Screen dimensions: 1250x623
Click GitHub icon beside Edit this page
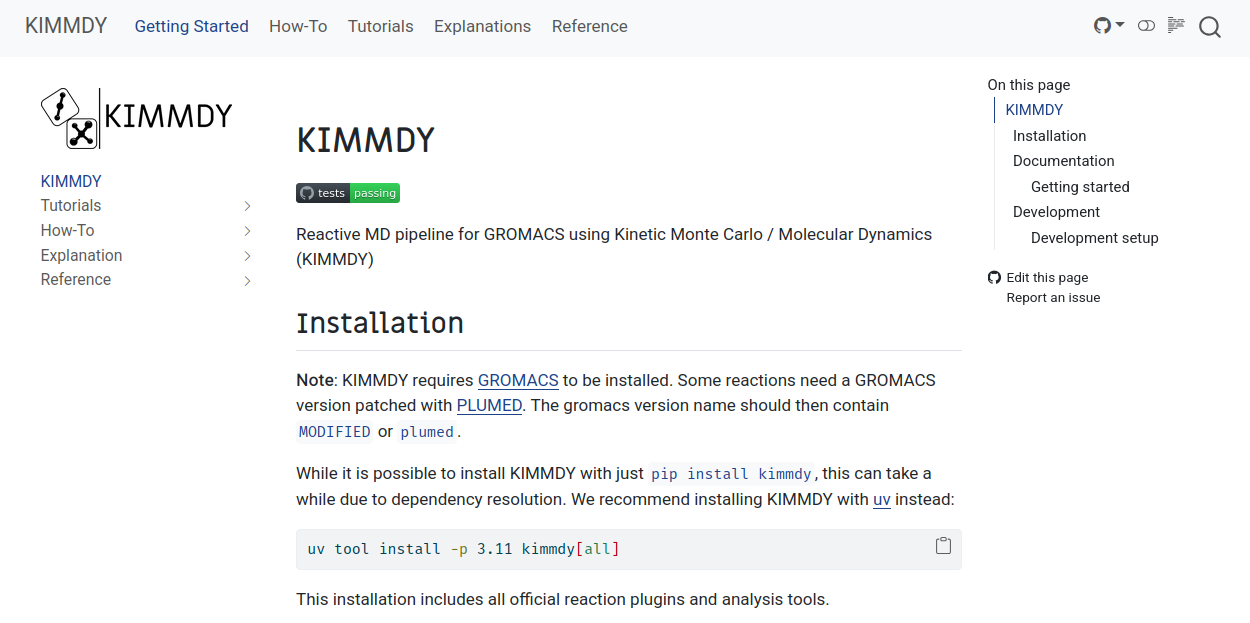(x=994, y=278)
